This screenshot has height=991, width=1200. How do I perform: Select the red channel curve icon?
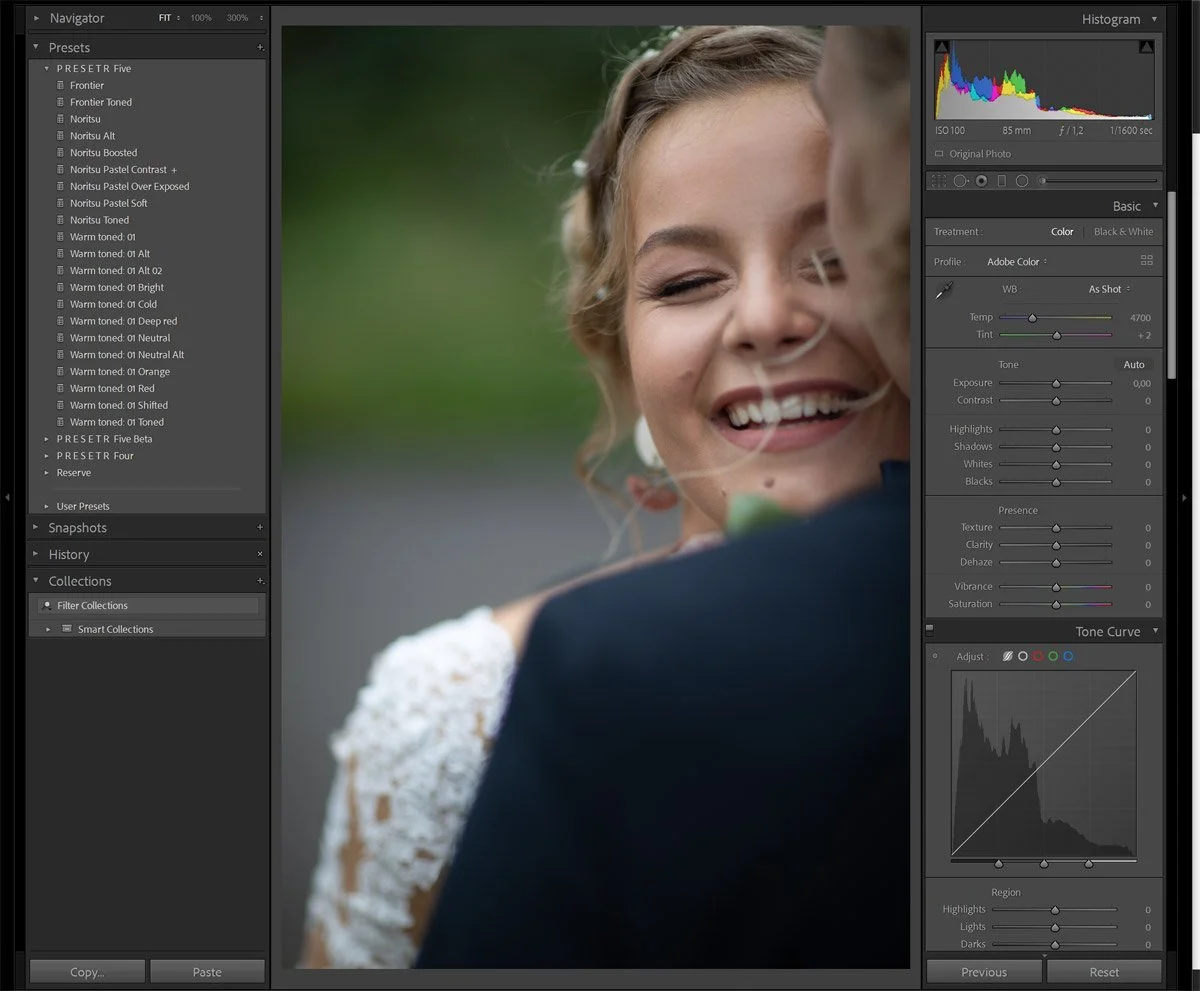(x=1038, y=656)
